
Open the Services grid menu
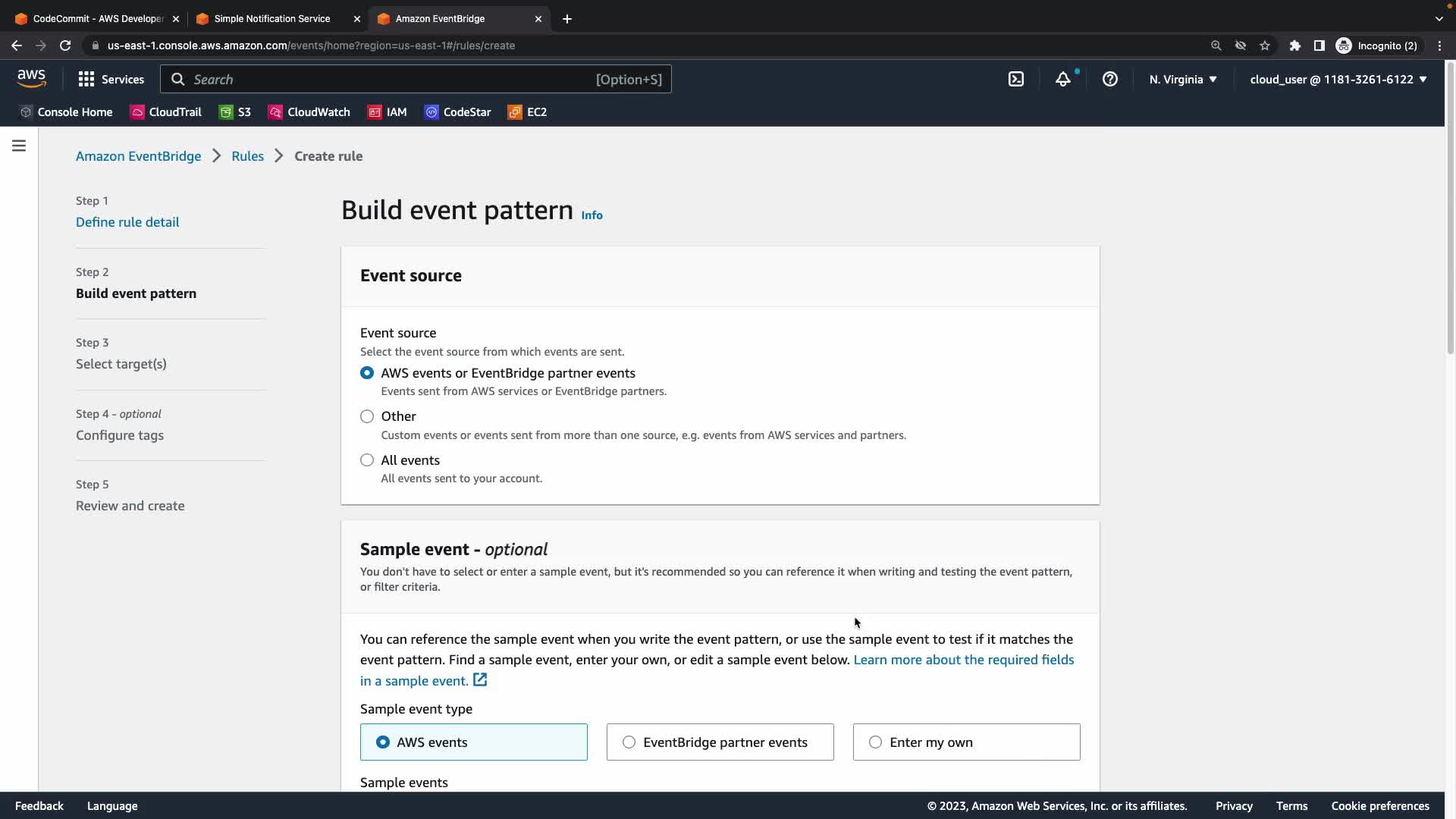(111, 79)
